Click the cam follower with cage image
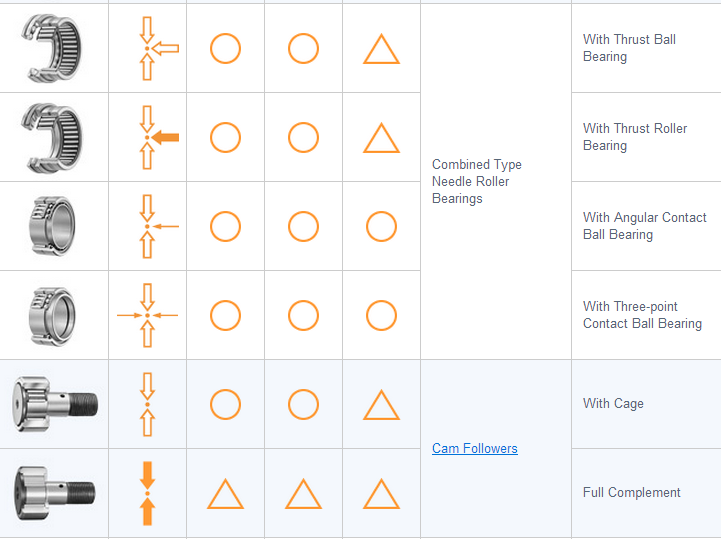Image resolution: width=721 pixels, height=539 pixels. coord(55,404)
